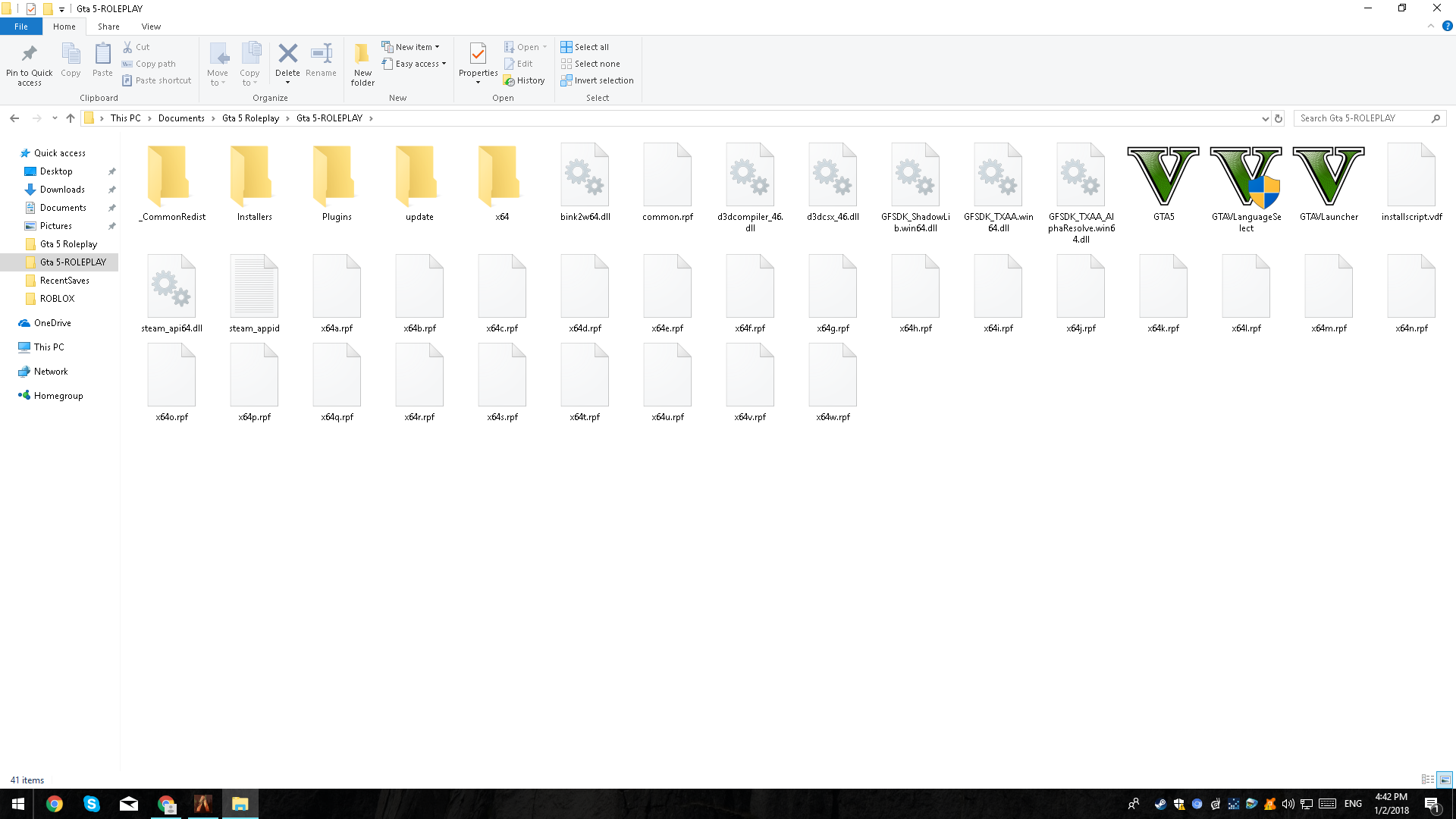Open Skype from the taskbar

point(92,804)
